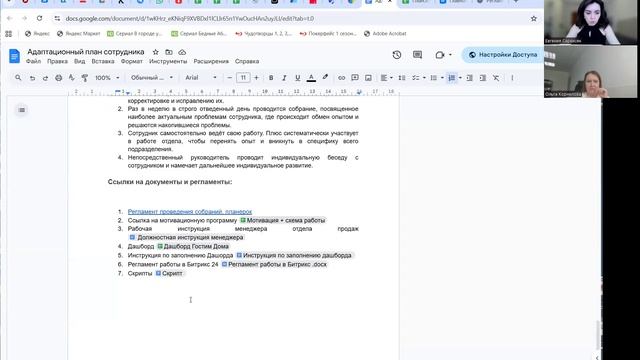Bookmark this page with the address bar star
This screenshot has width=640, height=360.
[x=533, y=18]
